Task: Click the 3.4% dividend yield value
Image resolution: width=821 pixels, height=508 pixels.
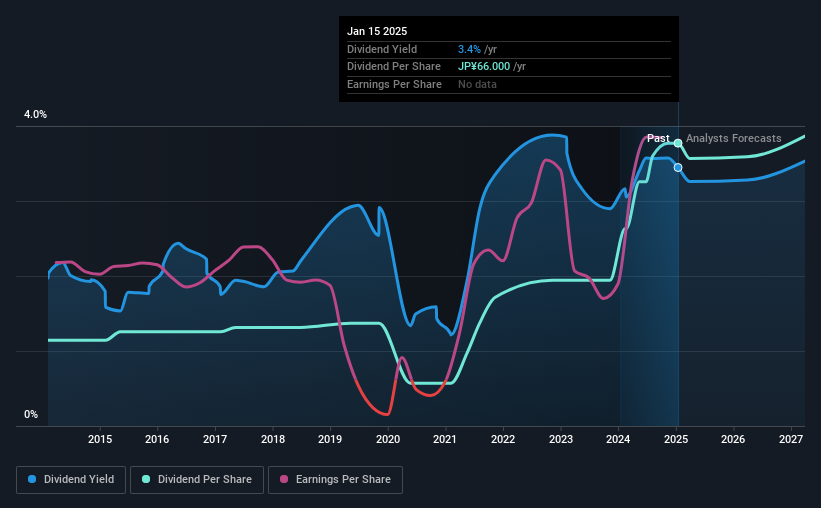Action: (469, 49)
